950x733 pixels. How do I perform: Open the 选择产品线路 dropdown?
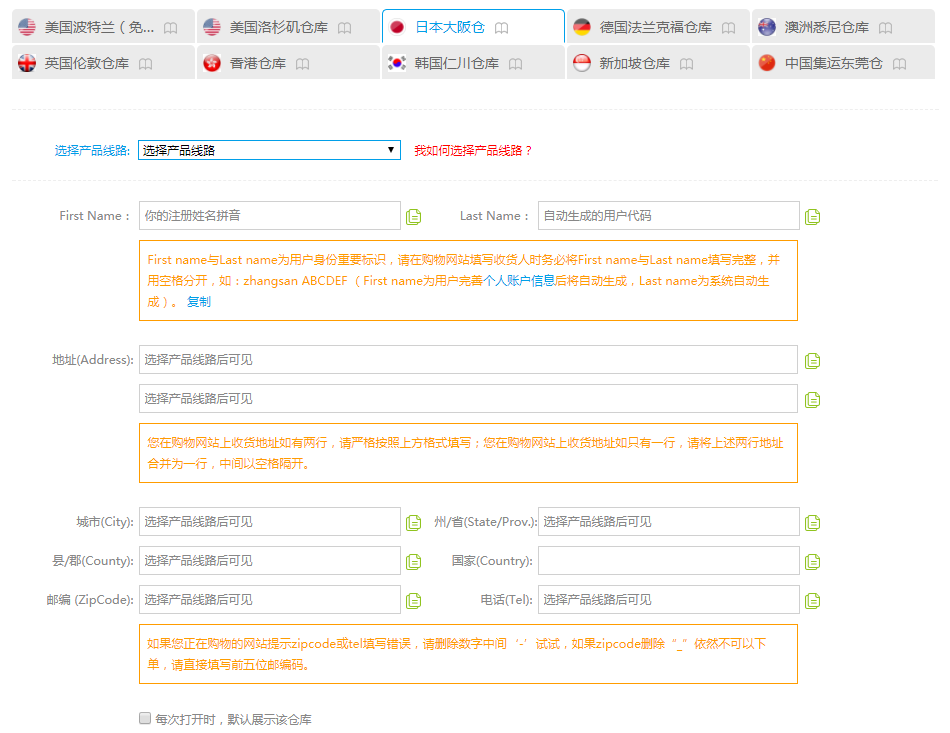[x=269, y=150]
